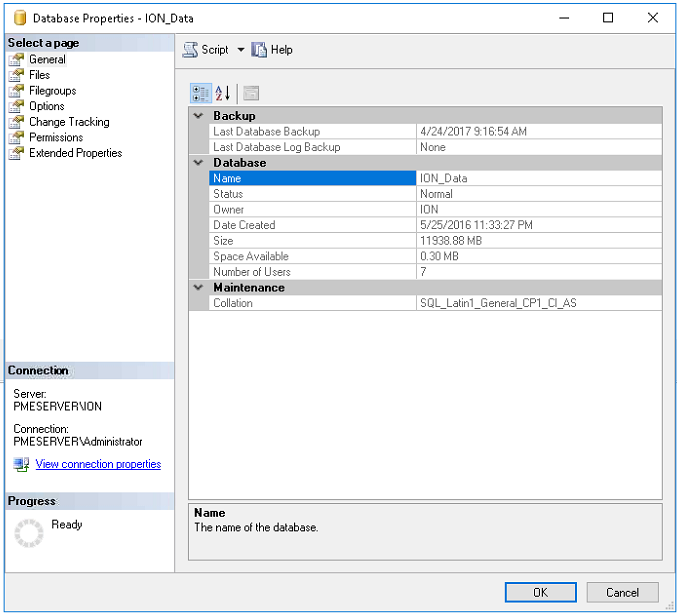The height and width of the screenshot is (615, 677).
Task: Collapse the Backup category
Action: [198, 116]
